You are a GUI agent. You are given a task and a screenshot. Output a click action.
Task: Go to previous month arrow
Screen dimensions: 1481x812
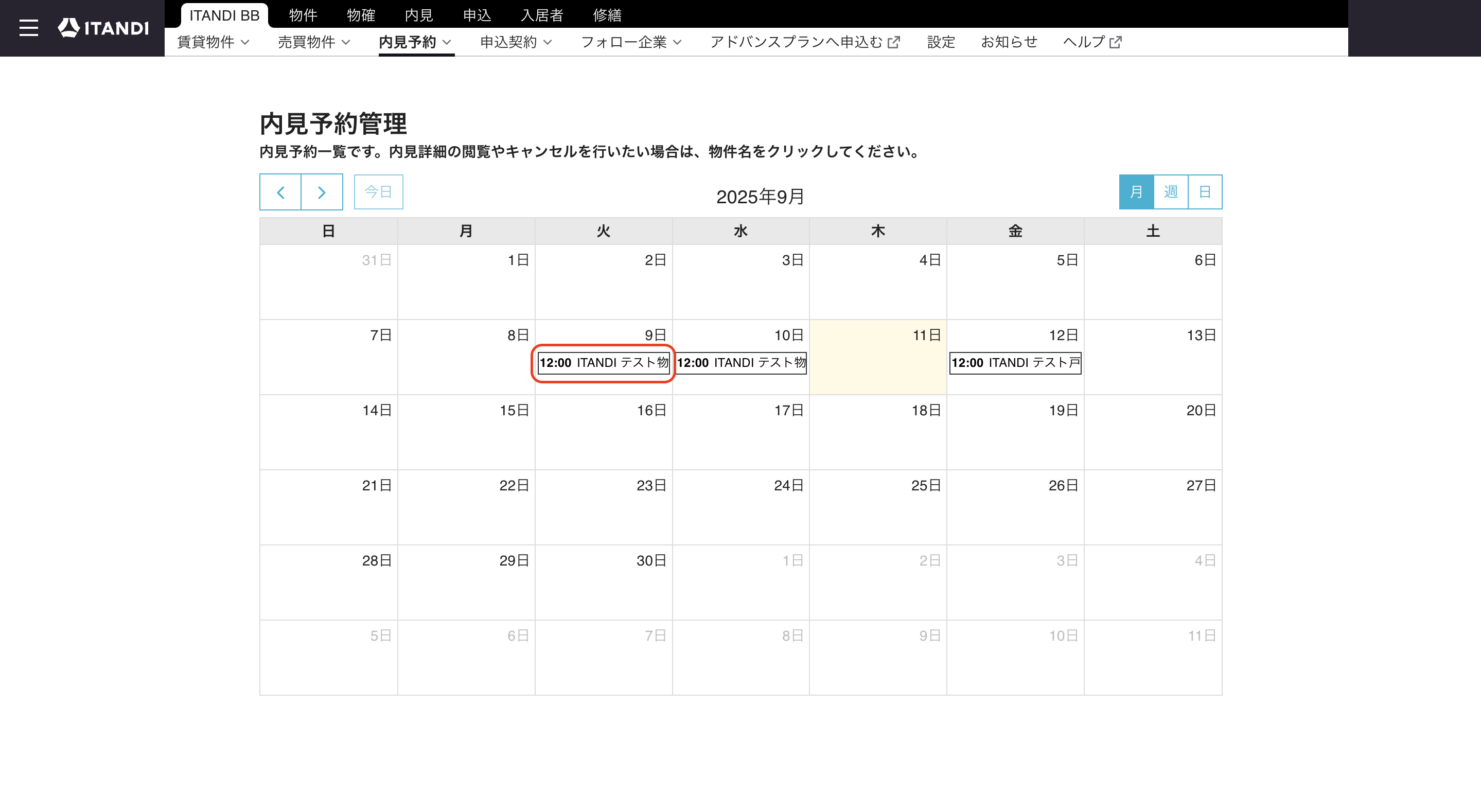[280, 192]
